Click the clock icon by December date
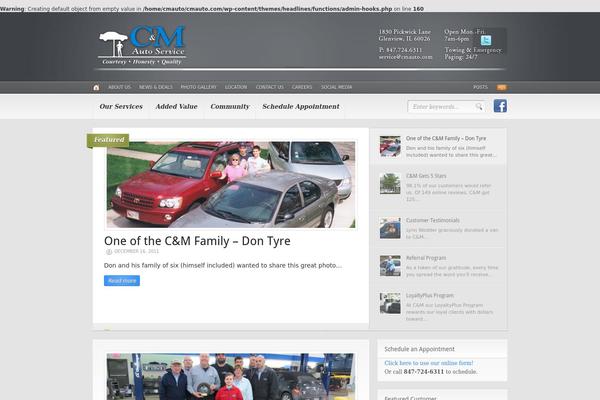Viewport: 600px width, 400px height. pos(109,251)
